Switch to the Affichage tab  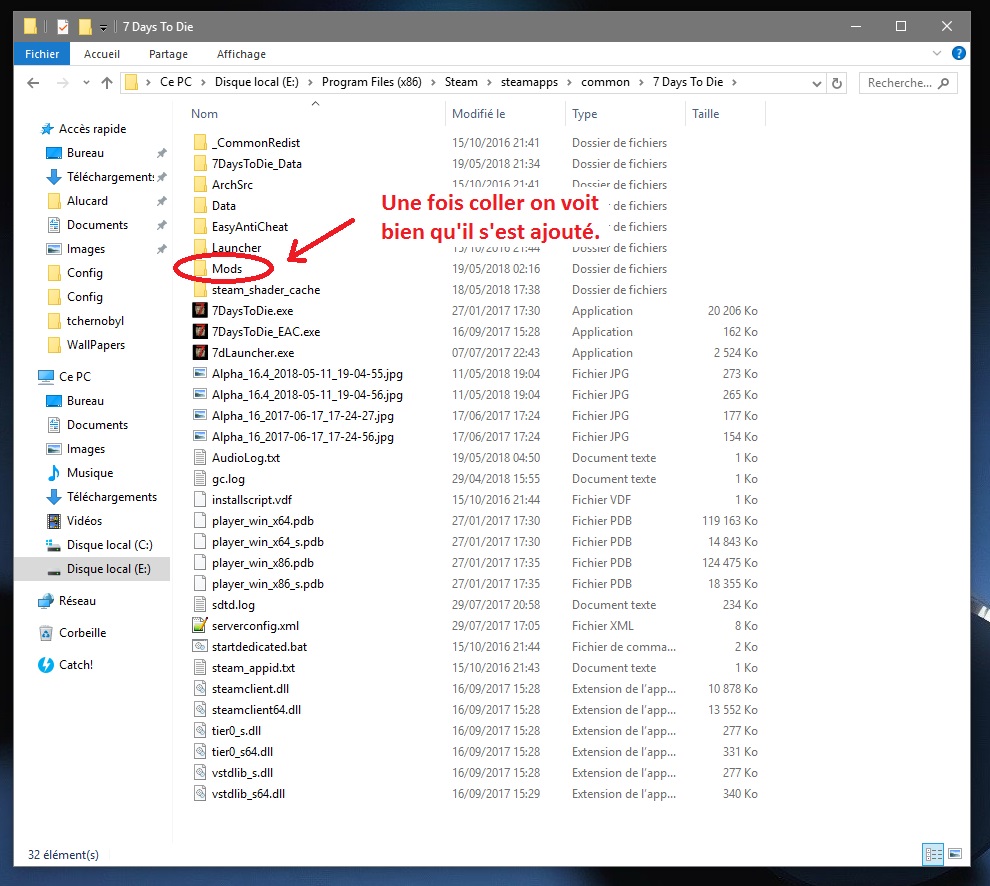pos(241,54)
